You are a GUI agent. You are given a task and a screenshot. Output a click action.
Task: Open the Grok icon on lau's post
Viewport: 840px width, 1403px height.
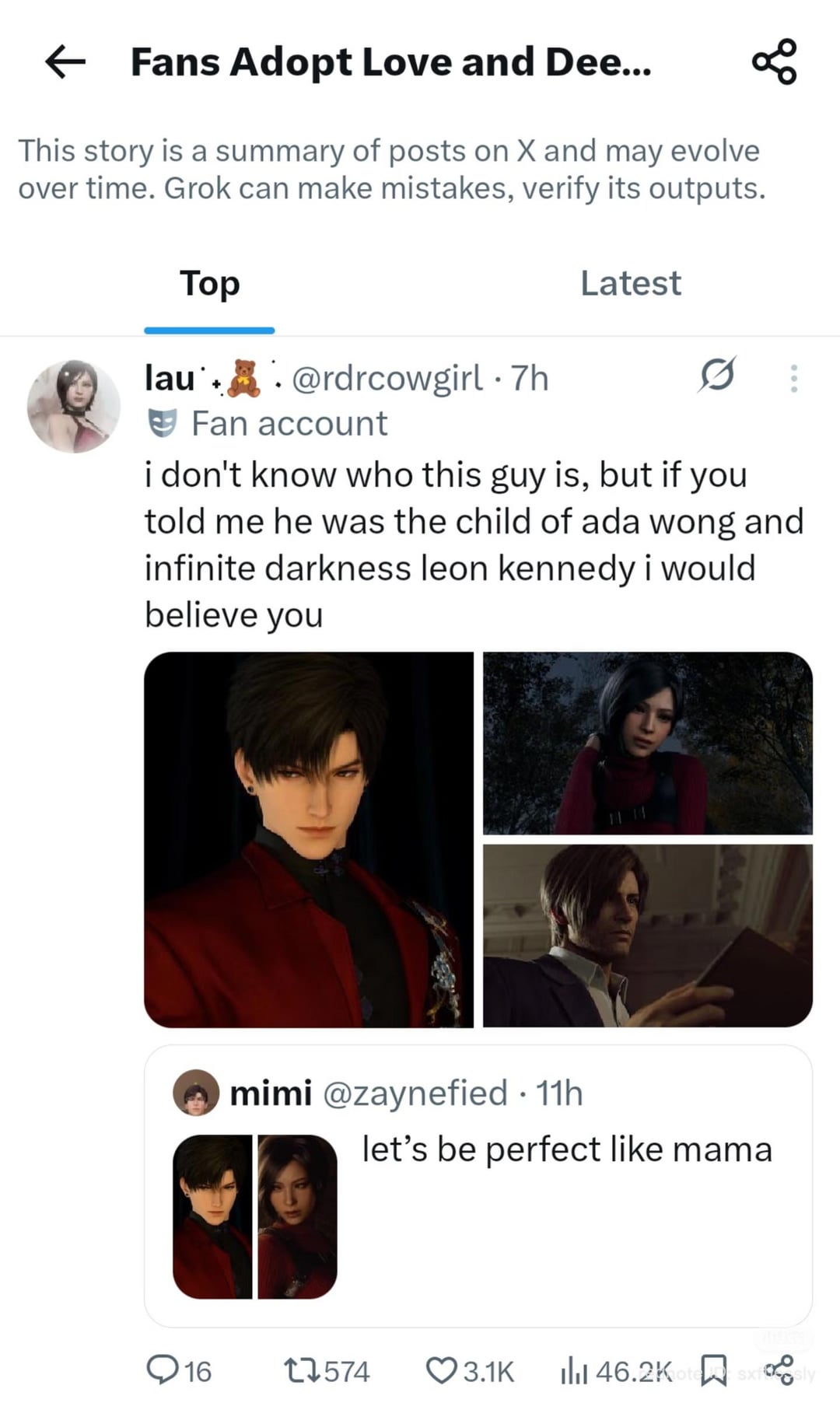coord(716,376)
